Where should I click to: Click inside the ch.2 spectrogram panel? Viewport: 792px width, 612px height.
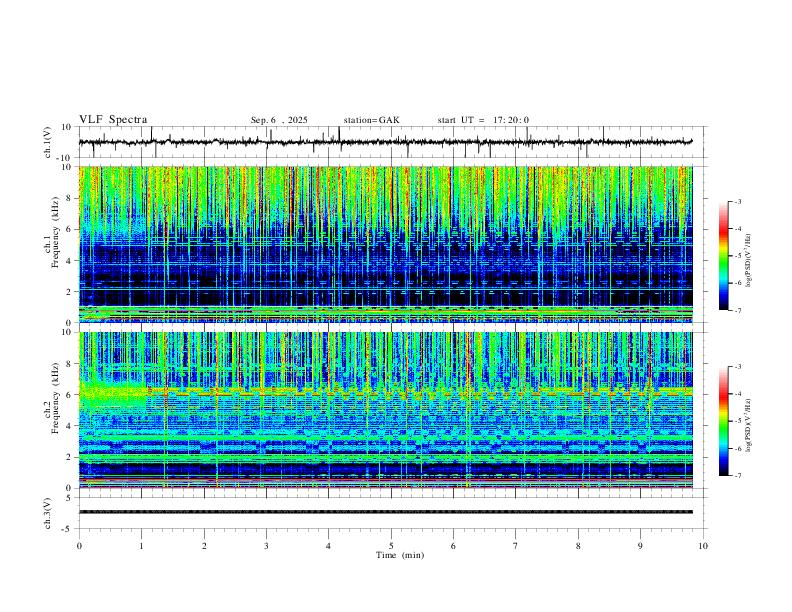[385, 410]
